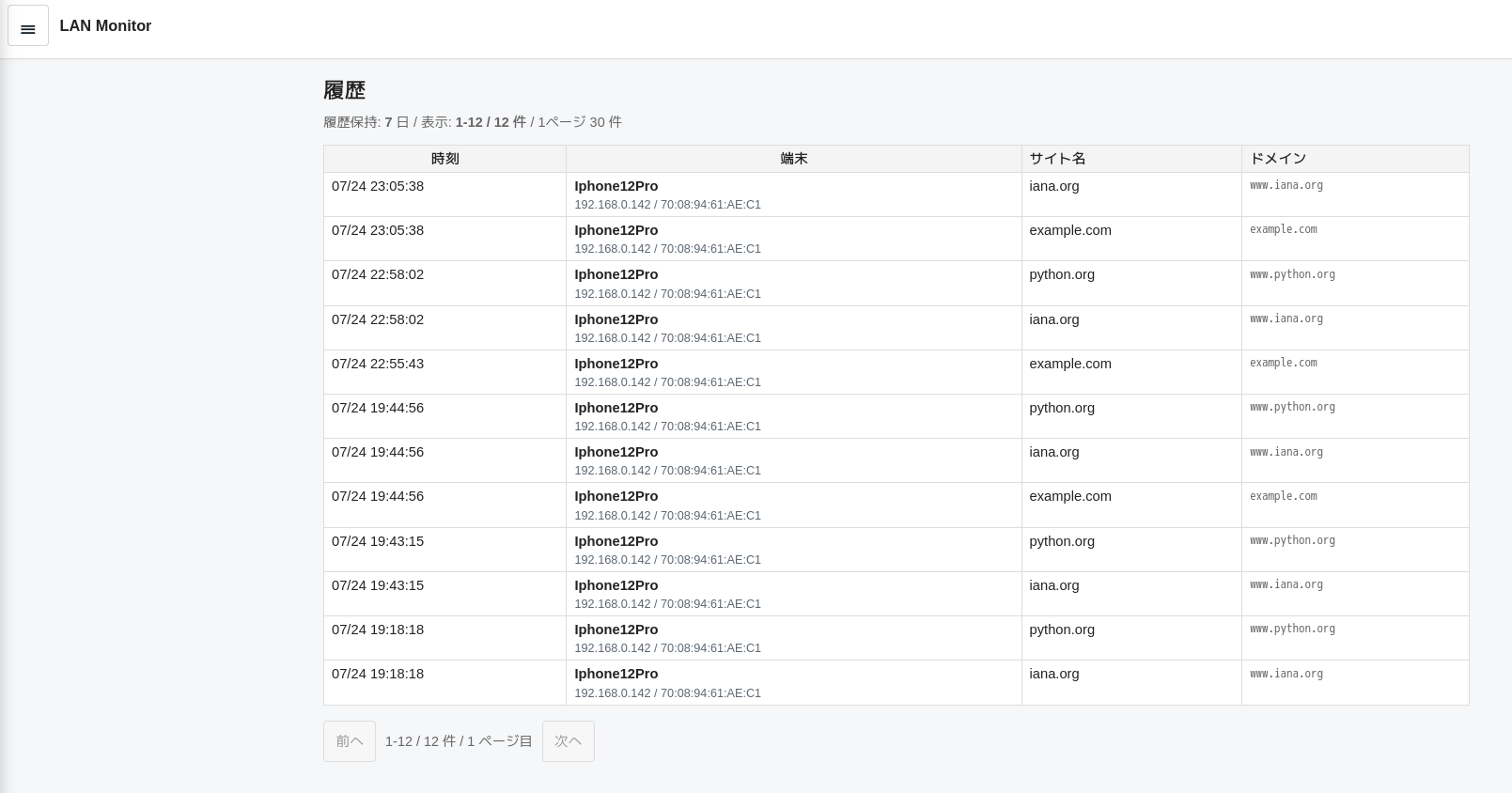
Task: Open the hamburger menu
Action: pyautogui.click(x=28, y=26)
